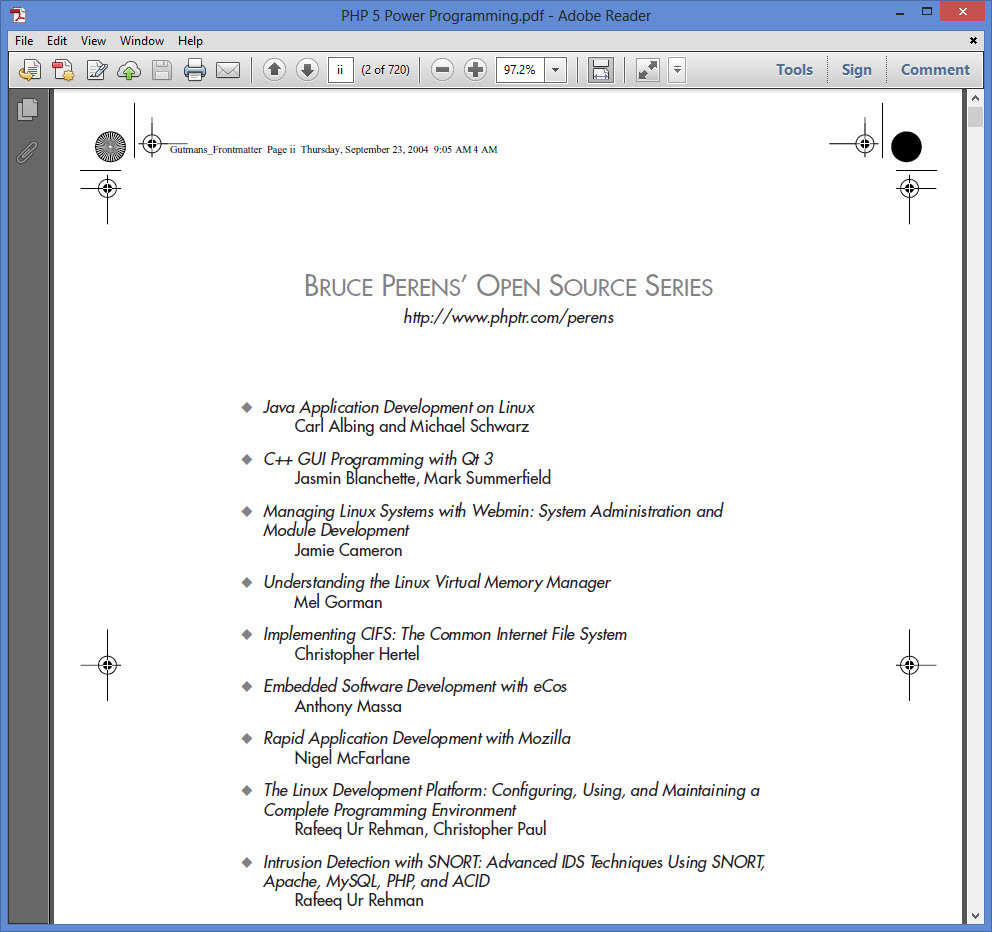The image size is (992, 932).
Task: Open the Sign pane
Action: (x=856, y=70)
